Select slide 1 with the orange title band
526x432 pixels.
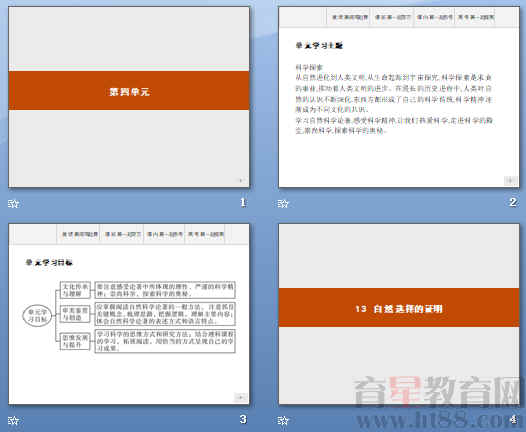tap(129, 97)
